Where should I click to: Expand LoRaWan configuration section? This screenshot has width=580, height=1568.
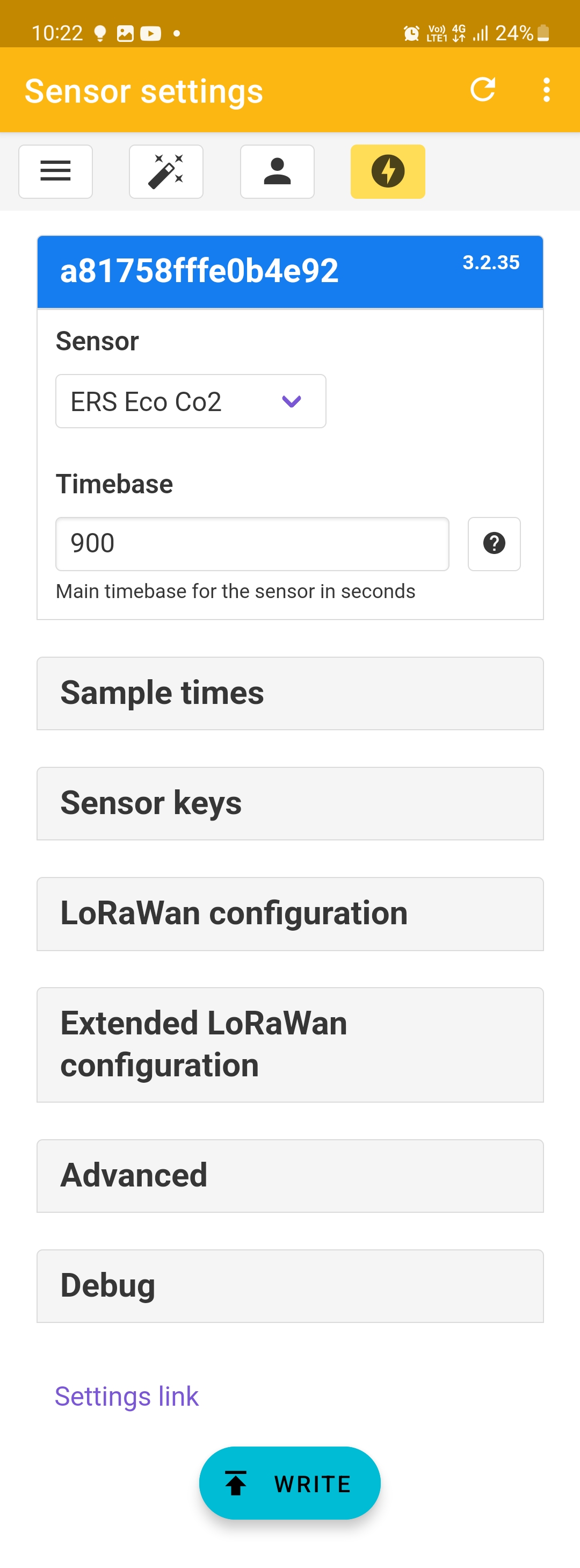click(x=289, y=914)
